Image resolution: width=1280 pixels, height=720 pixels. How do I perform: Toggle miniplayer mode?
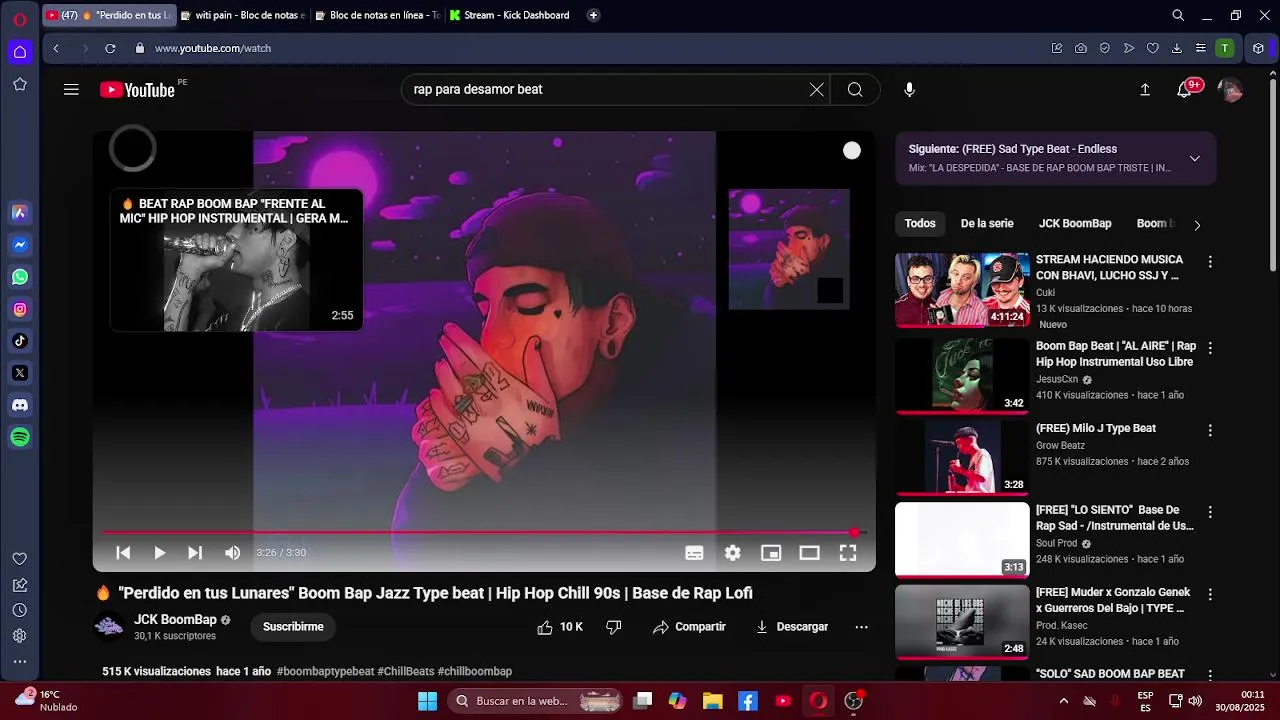(x=771, y=553)
